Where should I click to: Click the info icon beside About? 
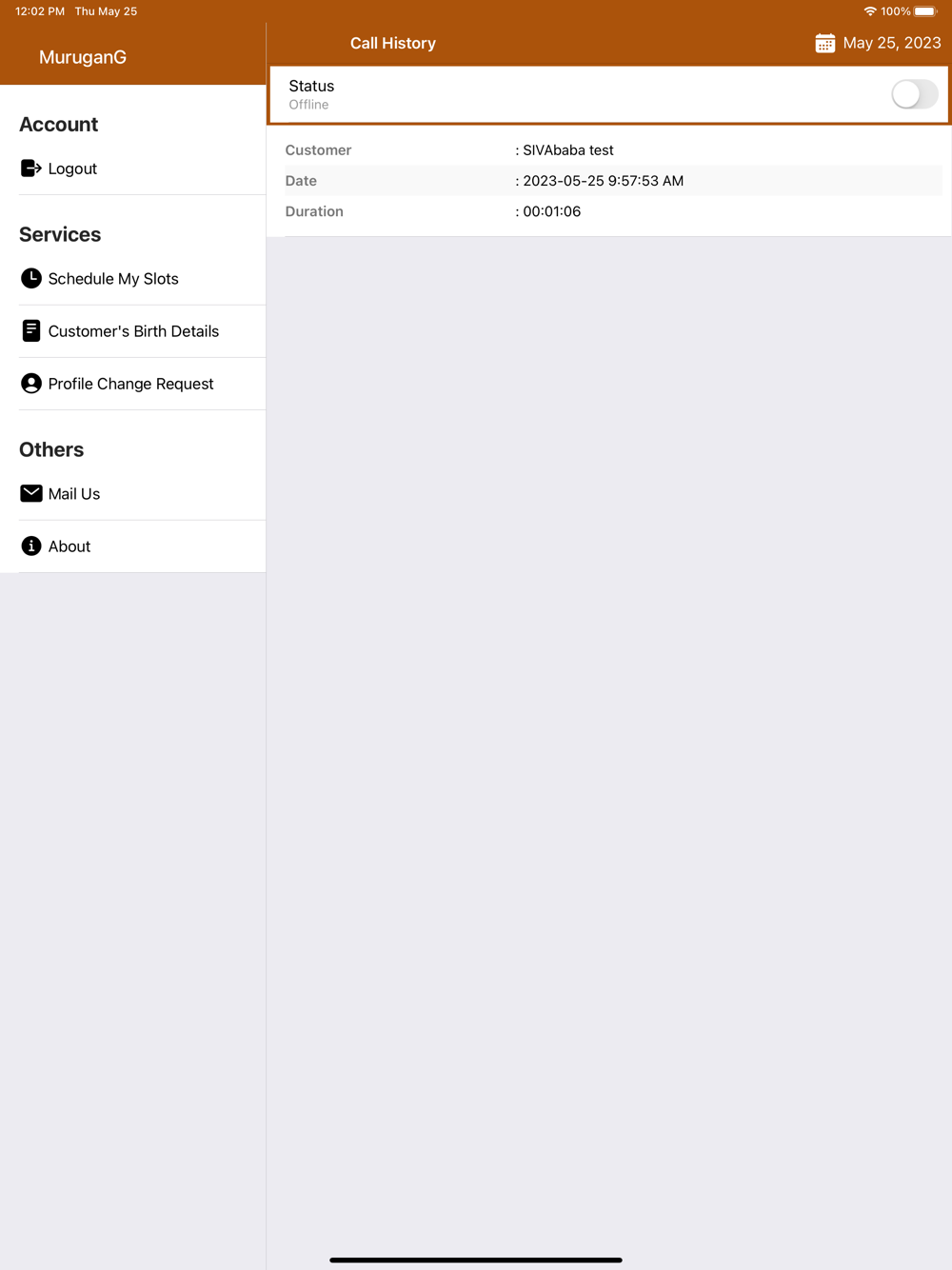30,546
